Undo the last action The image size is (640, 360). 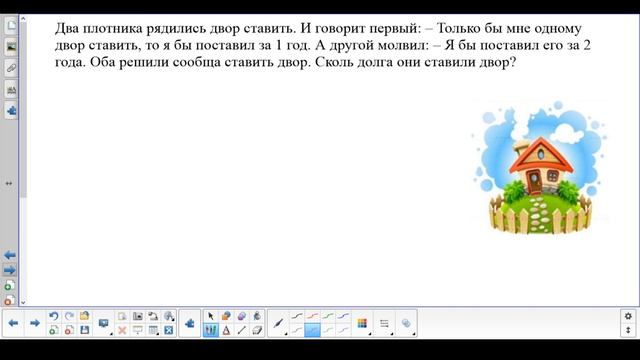click(53, 316)
